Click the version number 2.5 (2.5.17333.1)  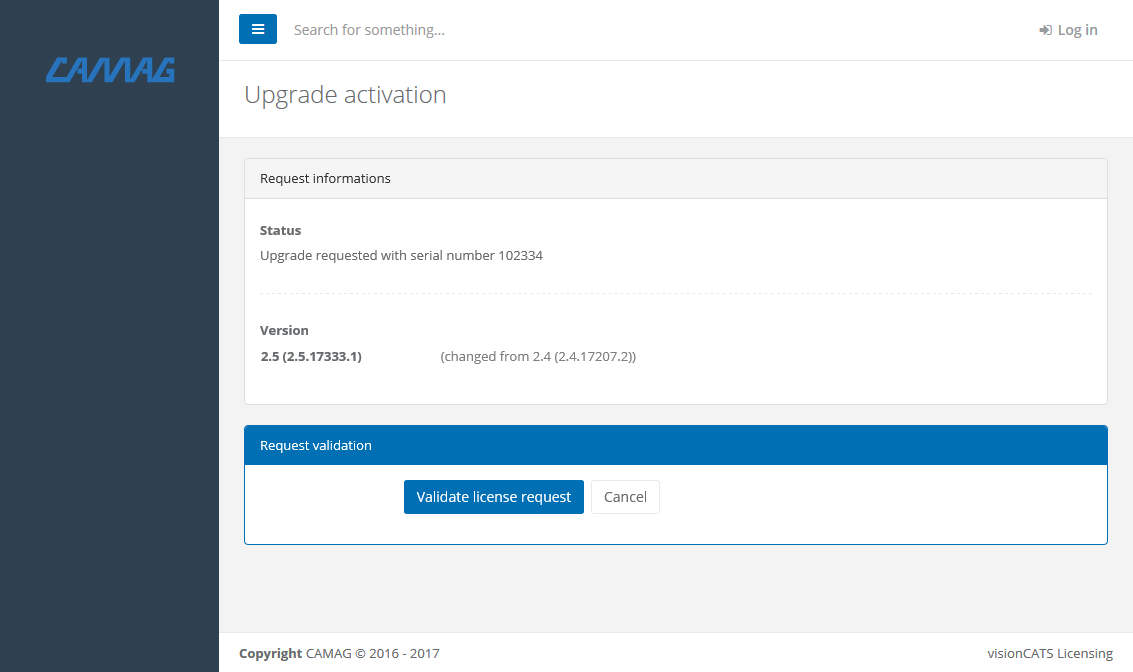[311, 356]
